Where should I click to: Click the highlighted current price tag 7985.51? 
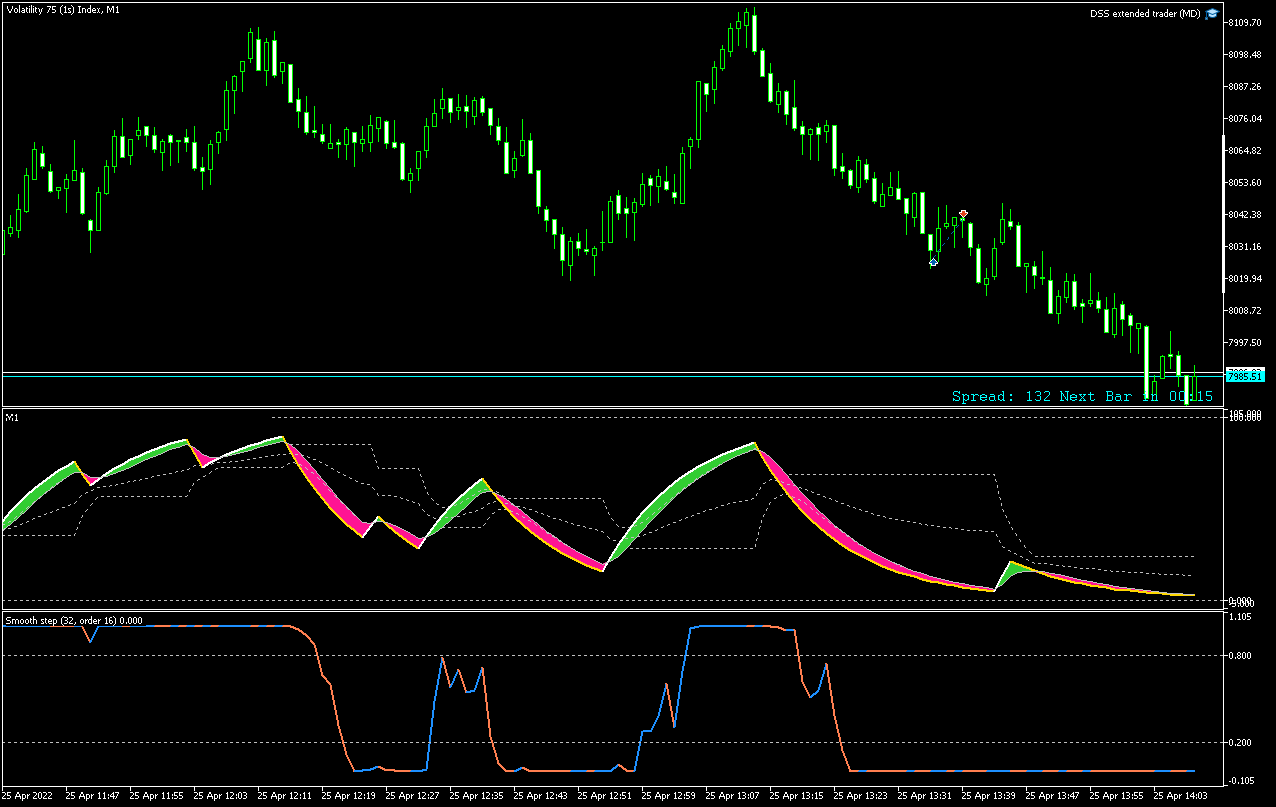pyautogui.click(x=1246, y=376)
